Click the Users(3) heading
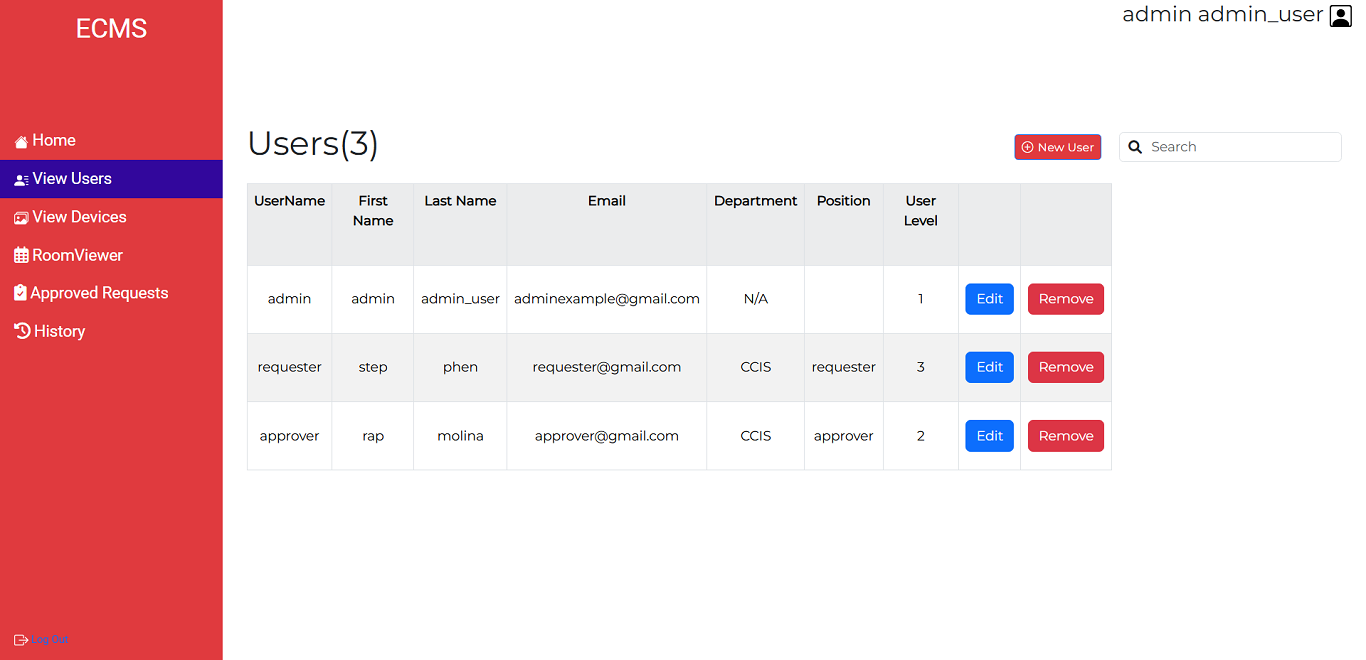 (313, 144)
